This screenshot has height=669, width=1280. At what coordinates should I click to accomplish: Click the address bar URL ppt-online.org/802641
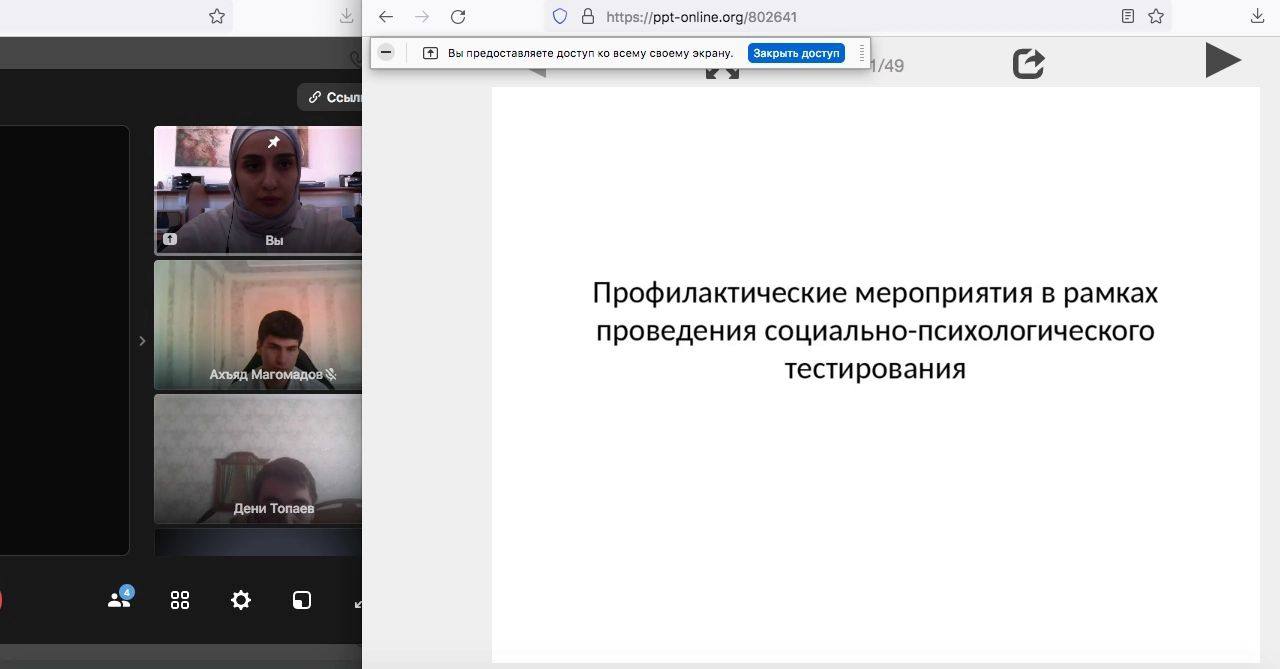tap(700, 16)
